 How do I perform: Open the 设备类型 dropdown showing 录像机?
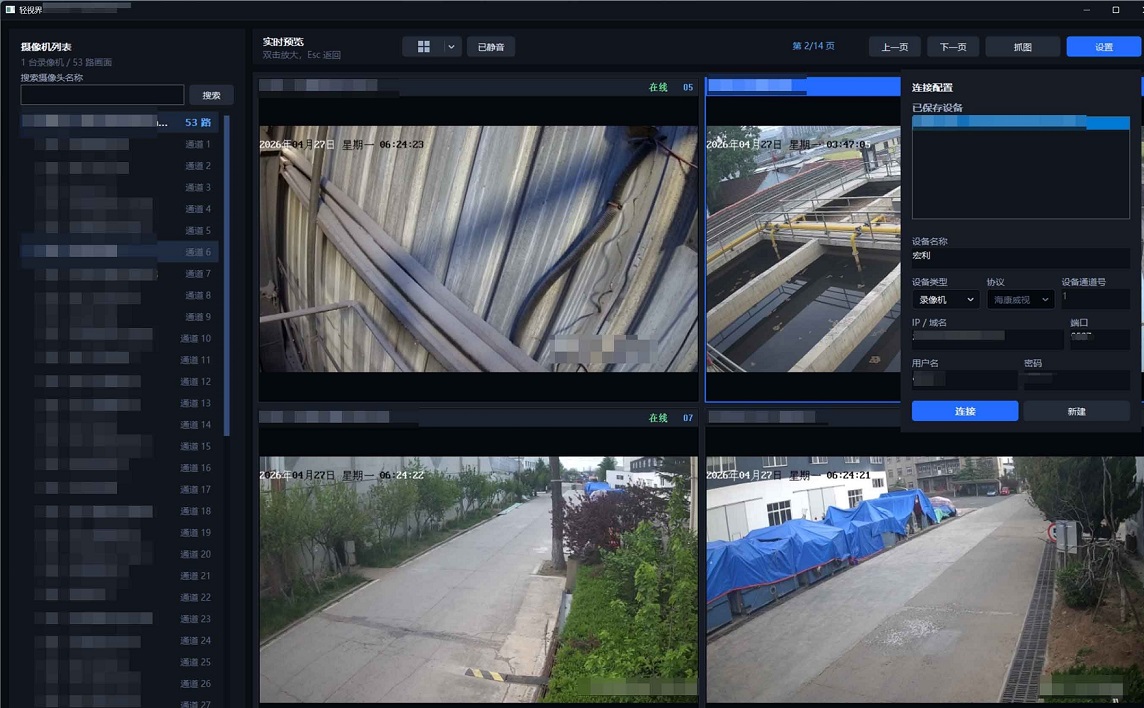point(946,299)
